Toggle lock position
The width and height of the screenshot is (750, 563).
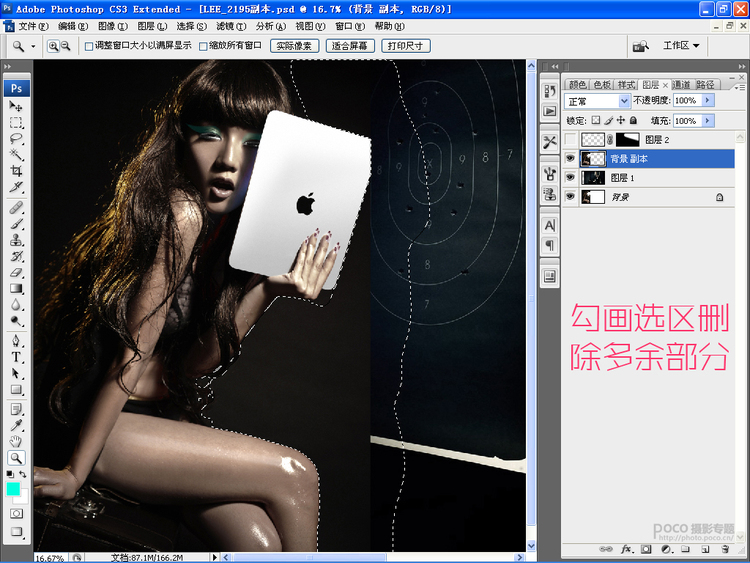[621, 121]
